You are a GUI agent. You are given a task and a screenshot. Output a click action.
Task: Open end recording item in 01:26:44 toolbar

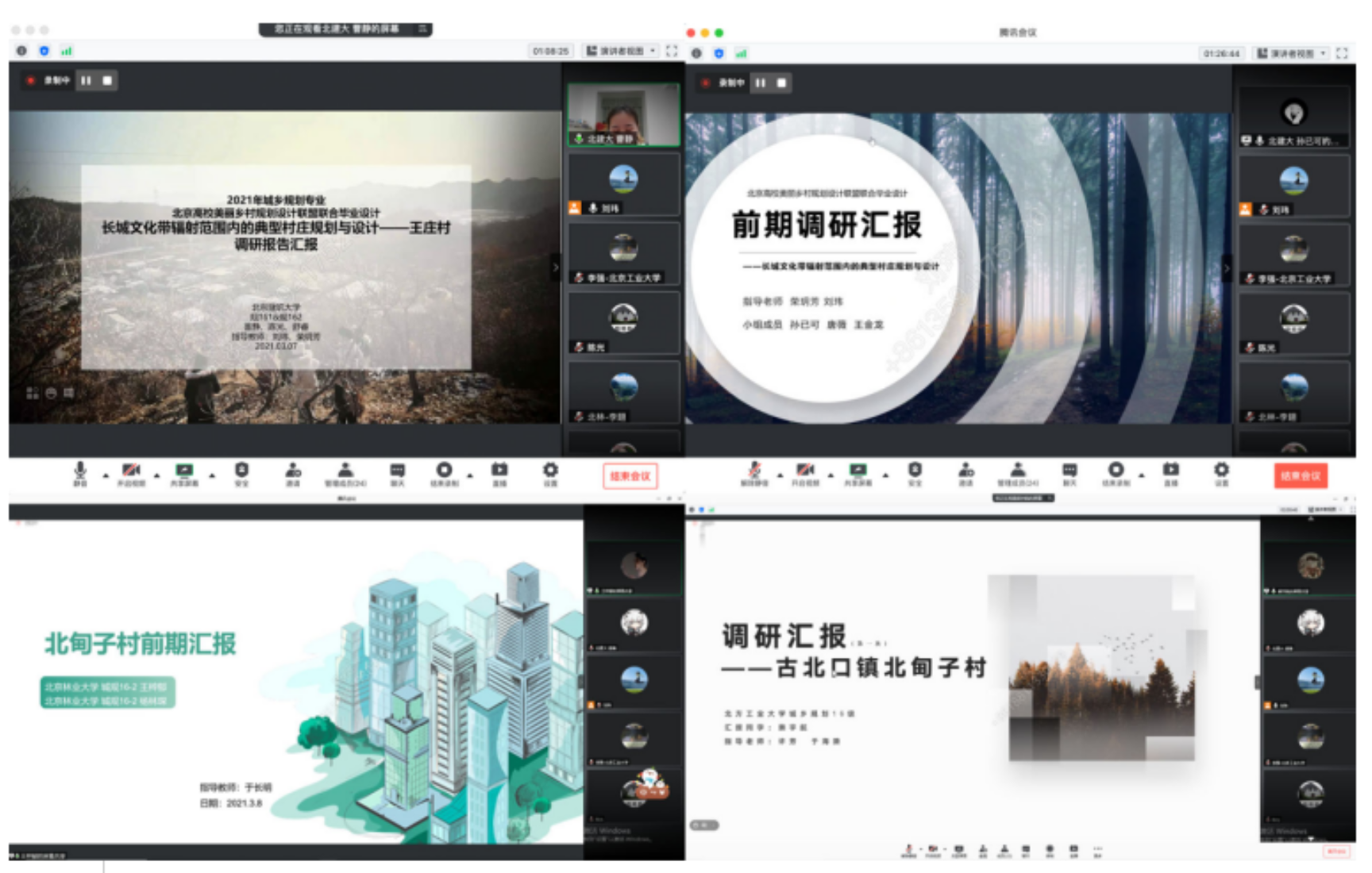point(1116,473)
